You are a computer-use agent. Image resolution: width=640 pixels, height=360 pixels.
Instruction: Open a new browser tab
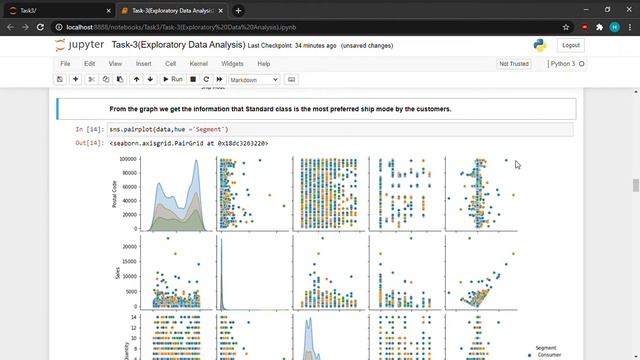tap(238, 11)
